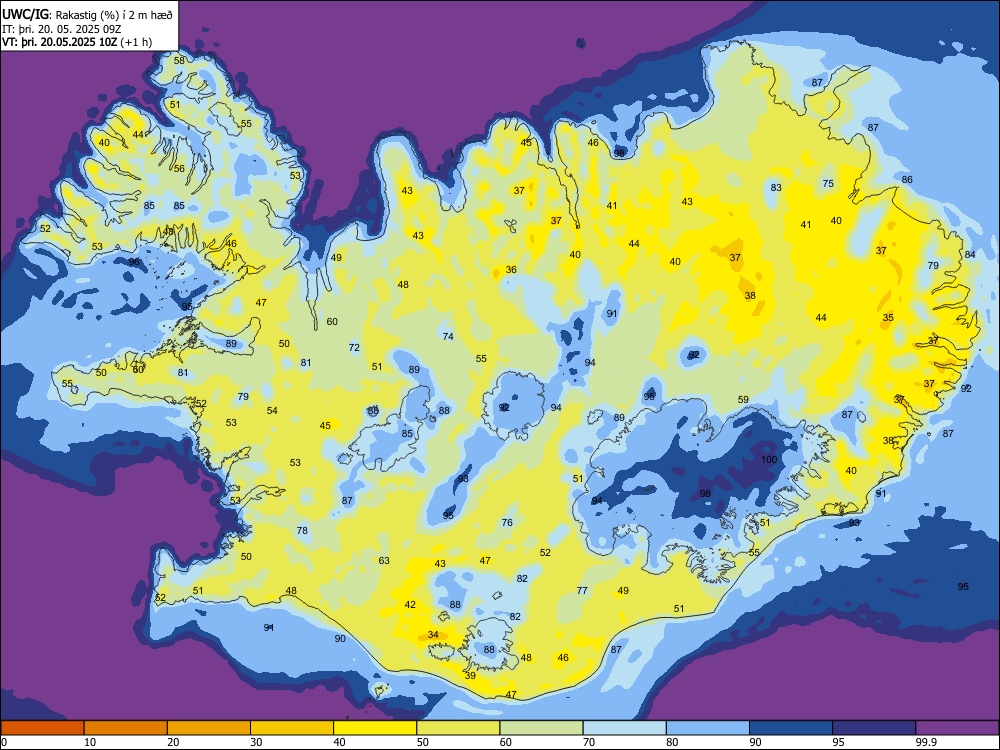1000x750 pixels.
Task: Select the '77' humidity value
Action: tap(582, 591)
